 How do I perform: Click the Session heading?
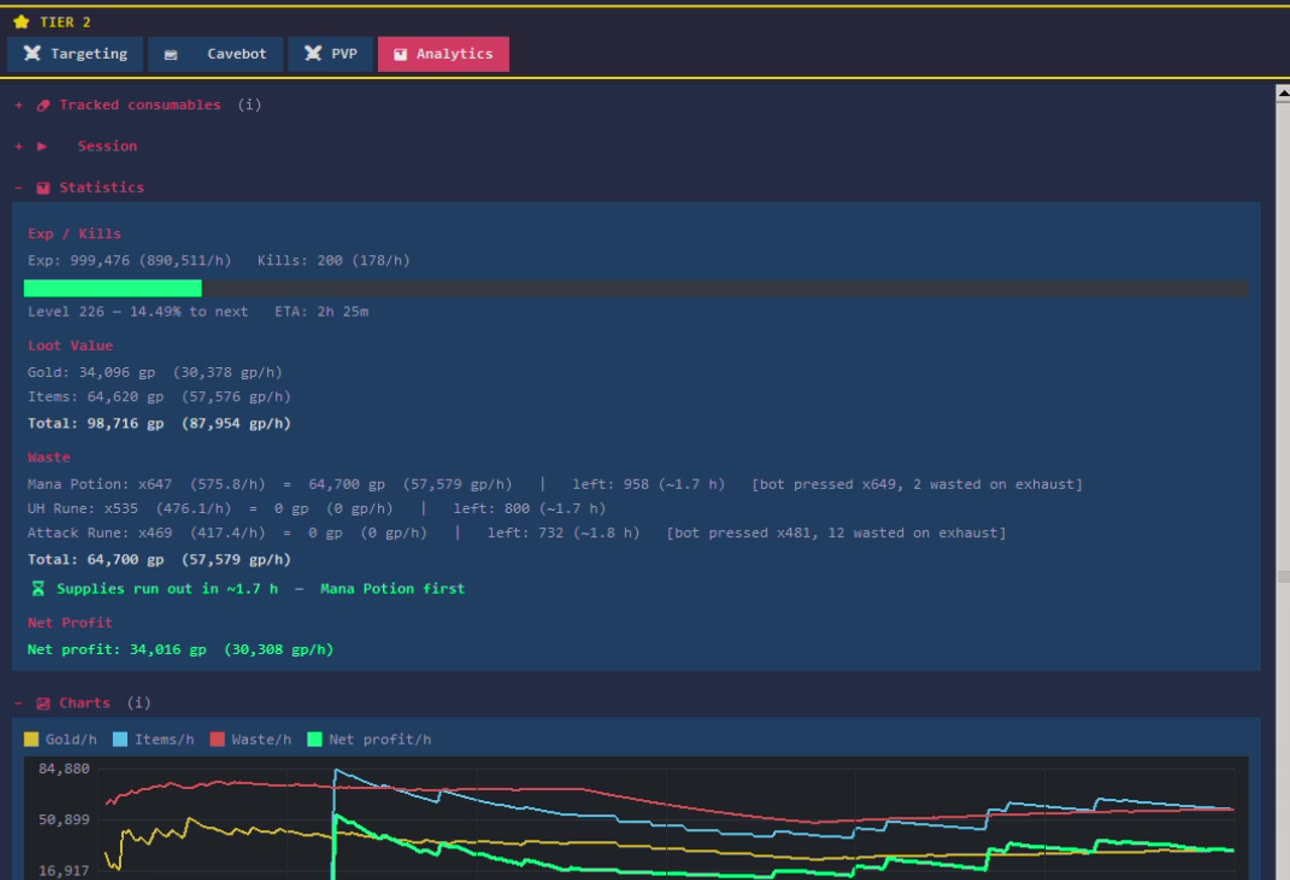click(x=108, y=146)
